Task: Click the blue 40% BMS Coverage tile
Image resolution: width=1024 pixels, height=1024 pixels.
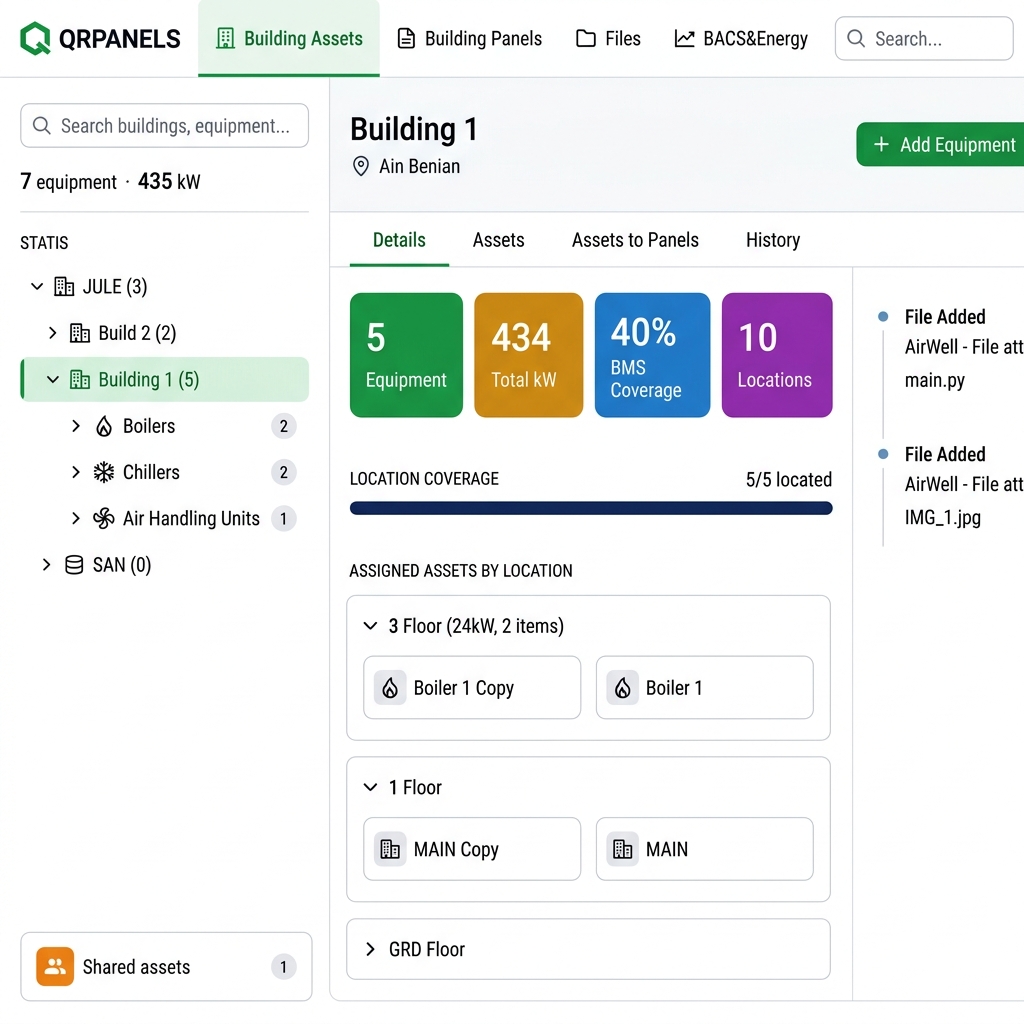Action: point(652,355)
